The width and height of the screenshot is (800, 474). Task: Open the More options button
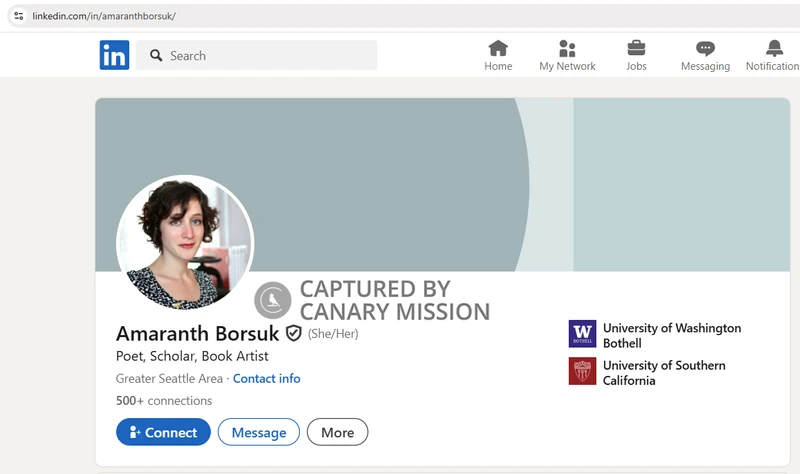click(x=337, y=432)
